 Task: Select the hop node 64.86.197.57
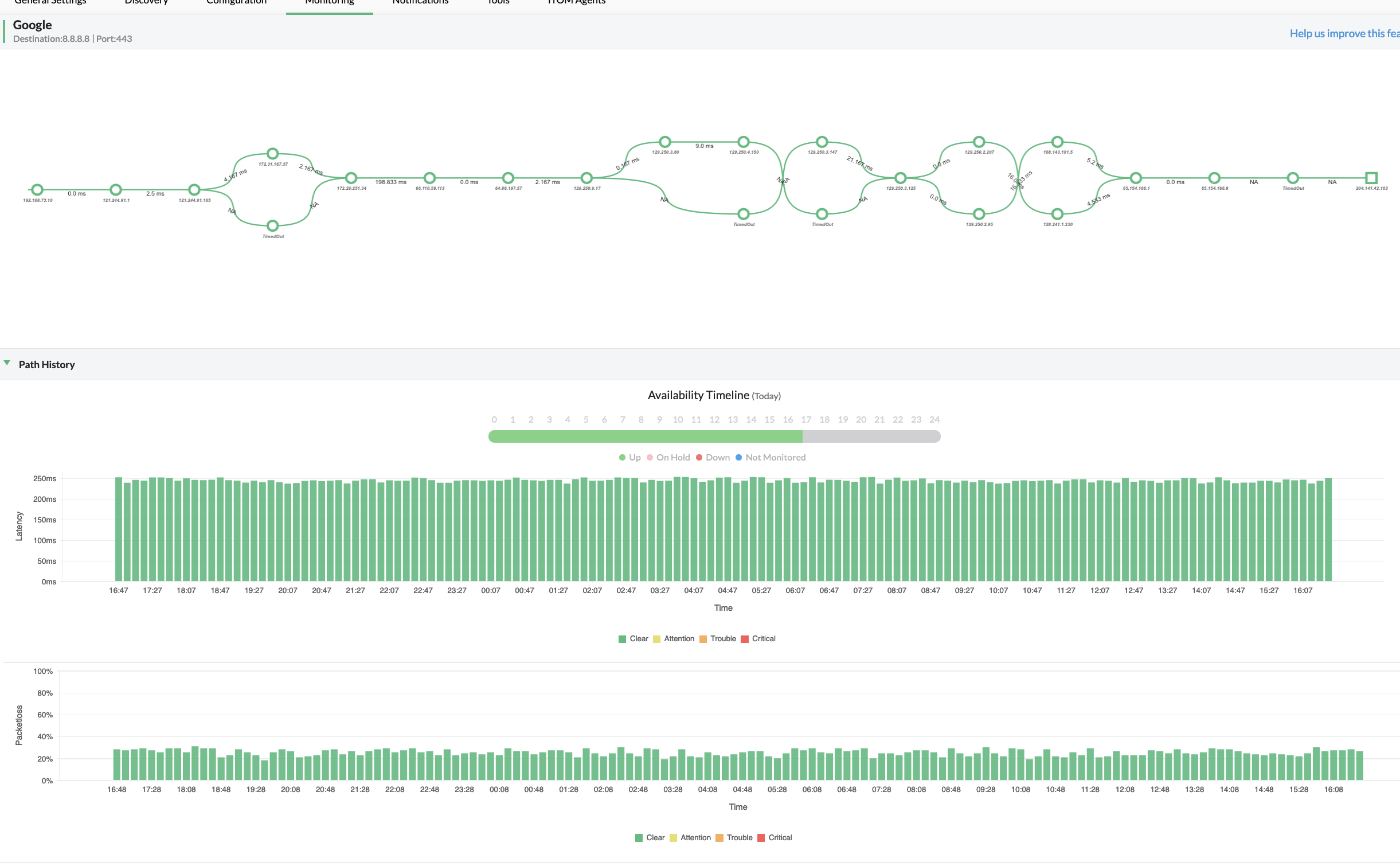tap(508, 177)
